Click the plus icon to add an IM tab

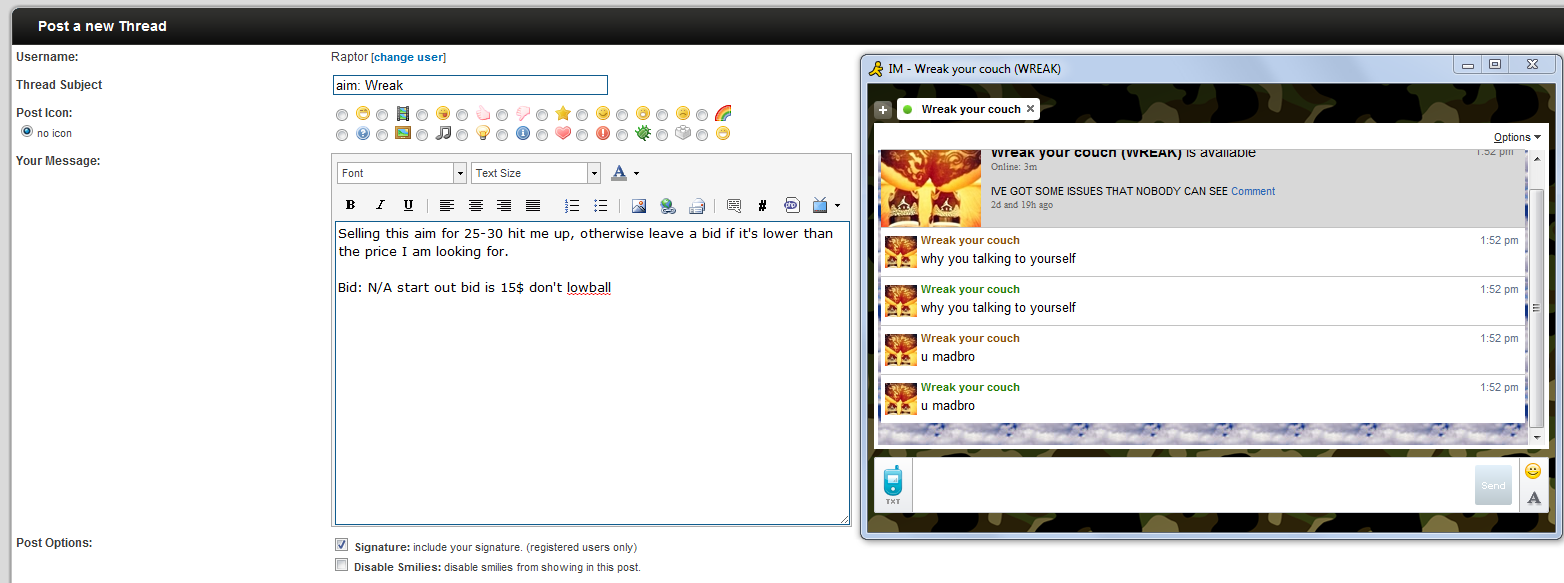click(882, 110)
